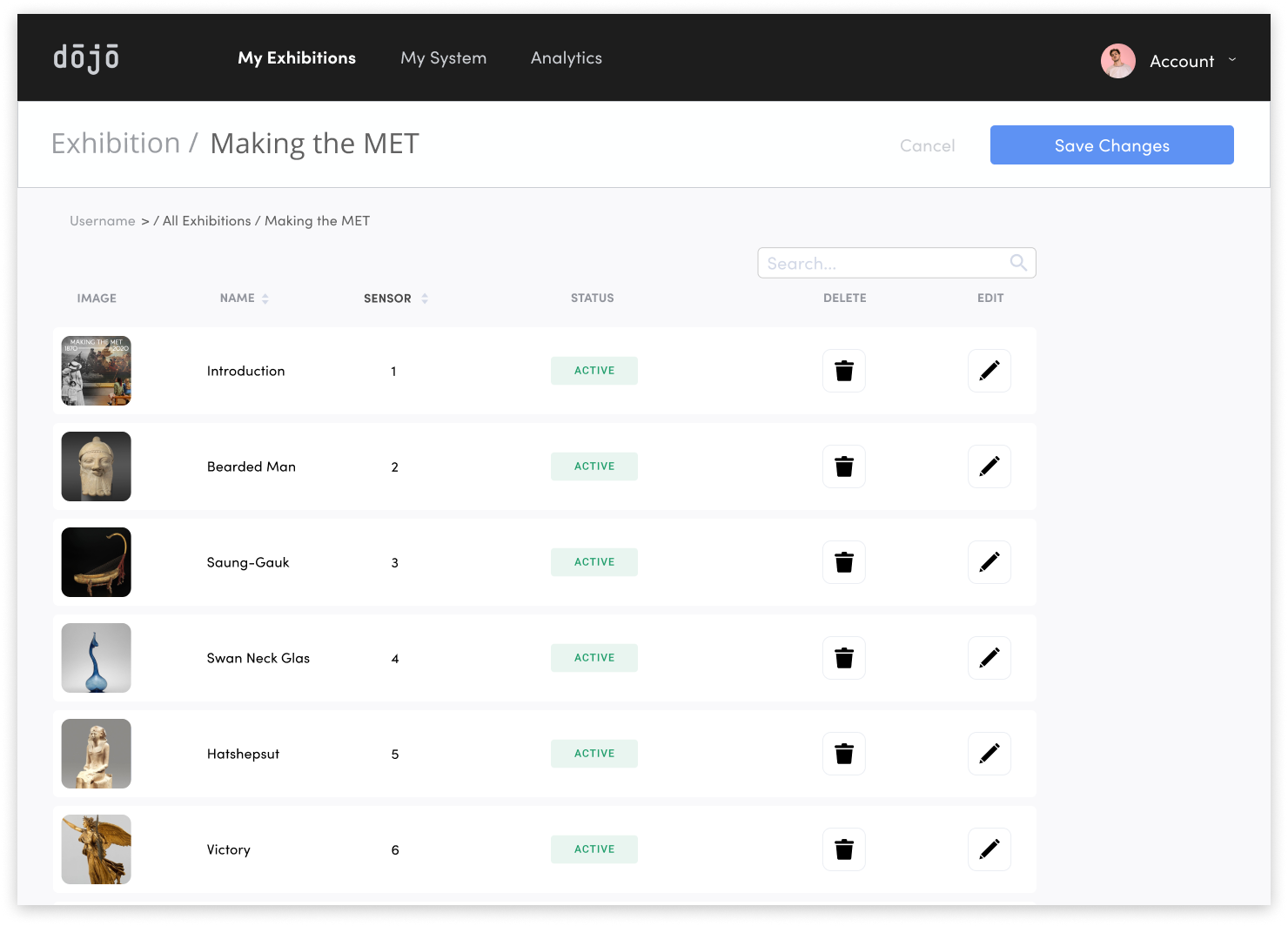
Task: Click the Swan Neck Glas bottle thumbnail
Action: (97, 658)
